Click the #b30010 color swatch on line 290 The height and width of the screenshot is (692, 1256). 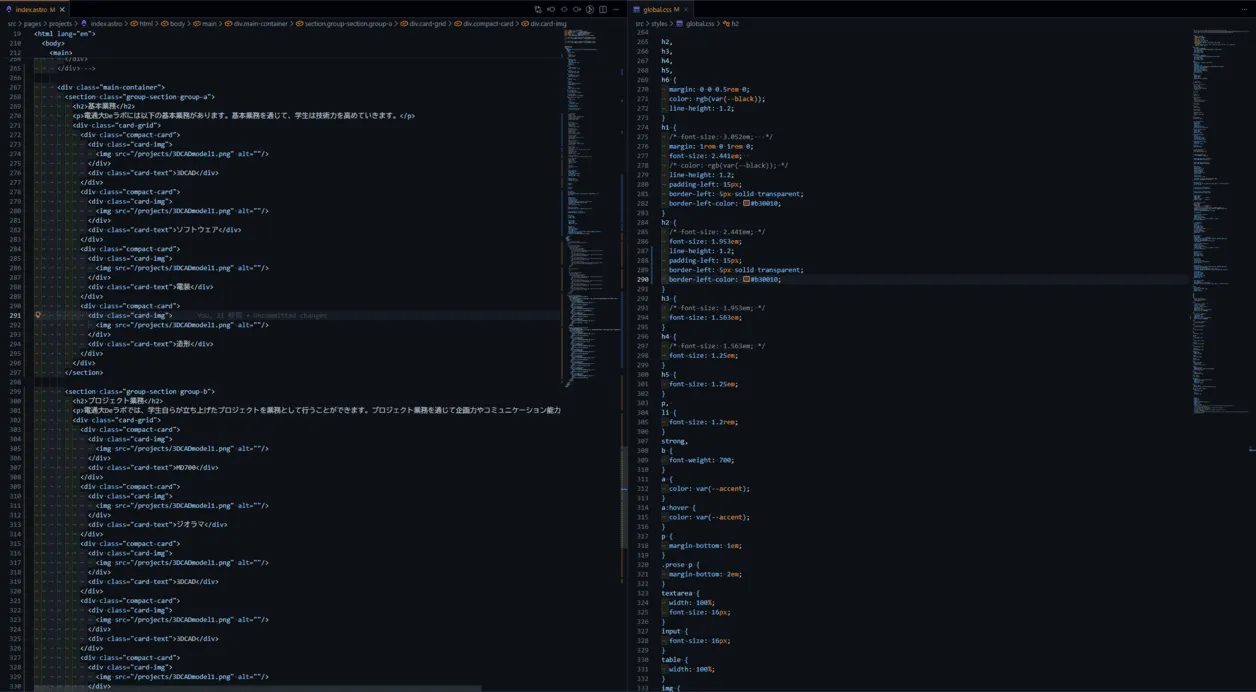pyautogui.click(x=746, y=280)
